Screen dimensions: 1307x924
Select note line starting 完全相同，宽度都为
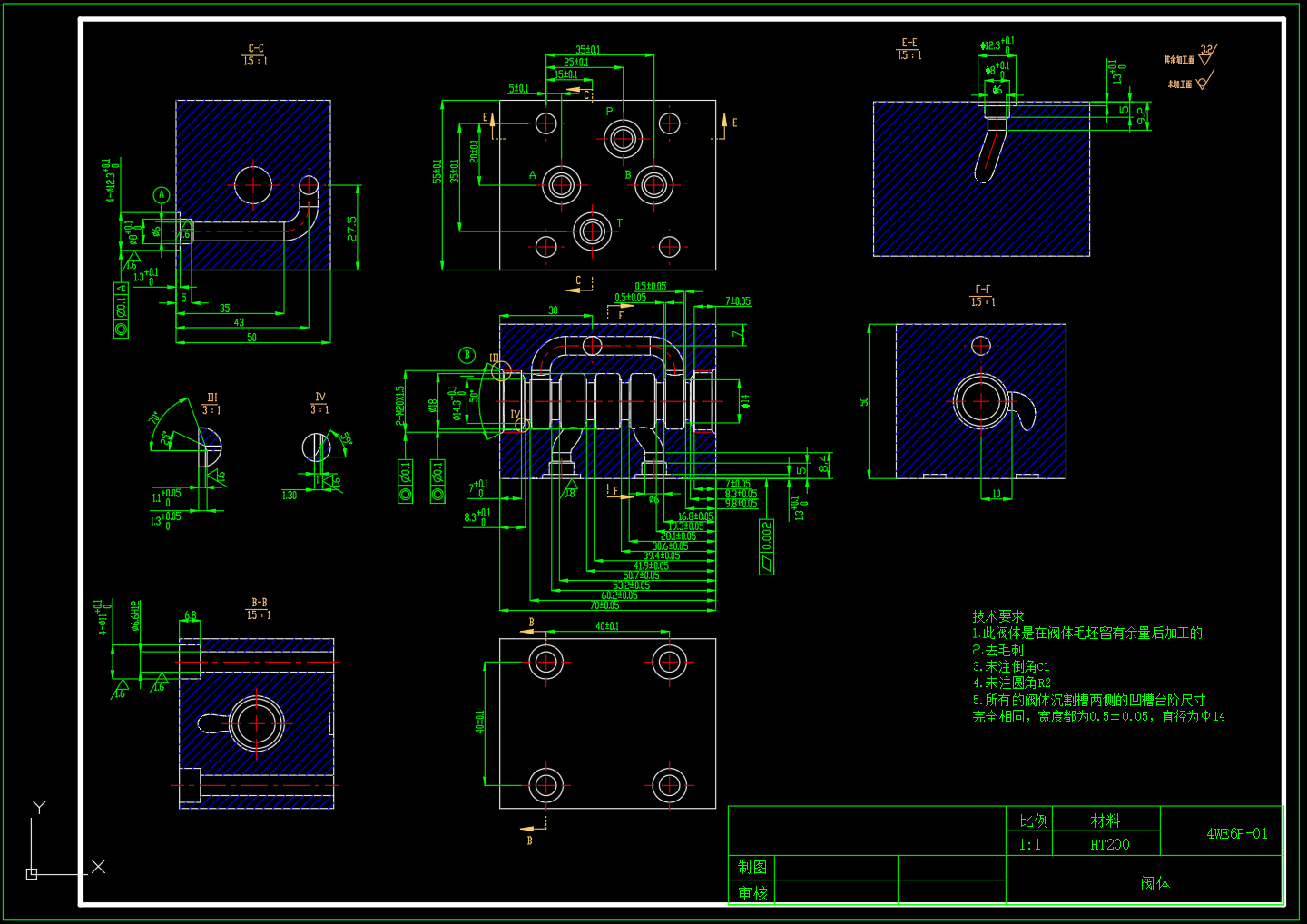point(1098,716)
